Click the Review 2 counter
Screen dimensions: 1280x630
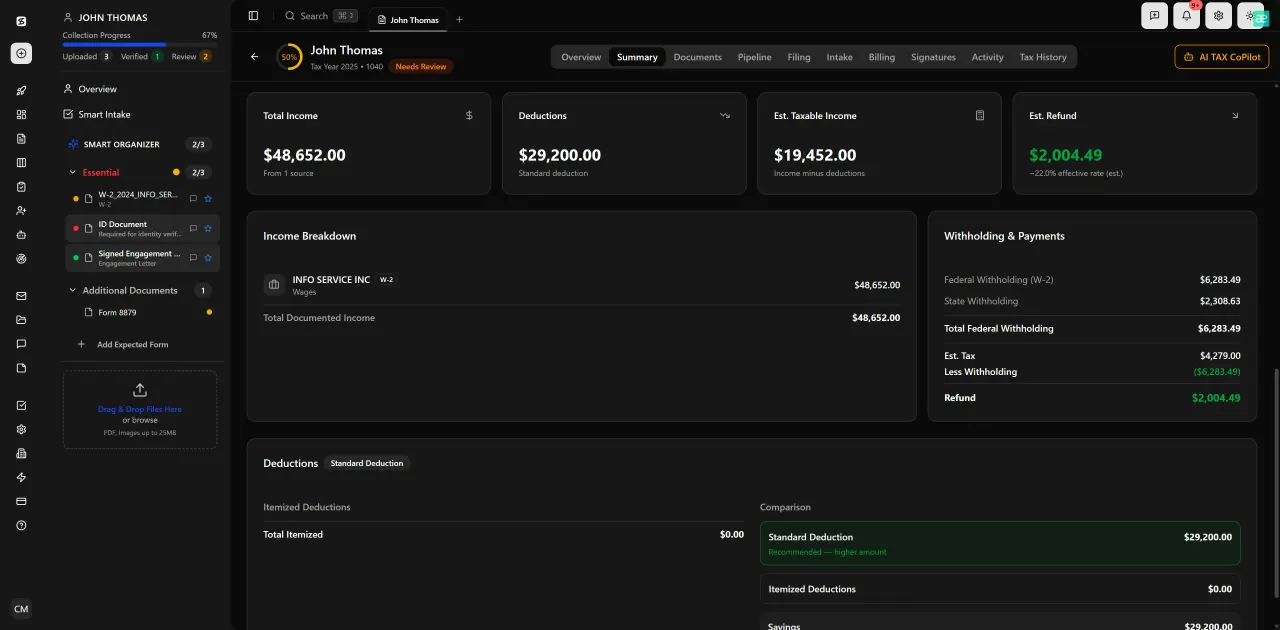(x=191, y=57)
